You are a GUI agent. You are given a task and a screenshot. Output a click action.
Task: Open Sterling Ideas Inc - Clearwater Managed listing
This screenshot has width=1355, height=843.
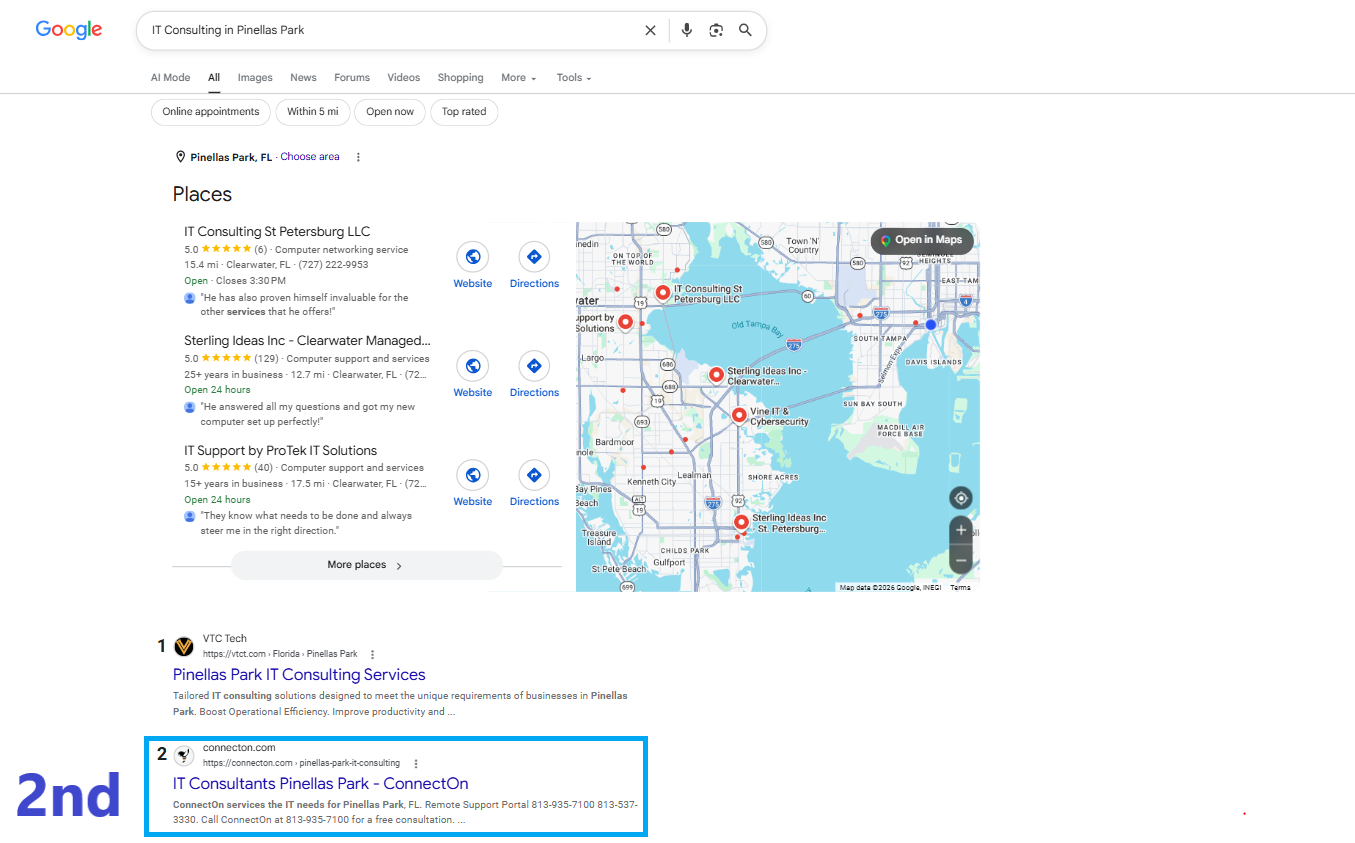click(x=308, y=341)
